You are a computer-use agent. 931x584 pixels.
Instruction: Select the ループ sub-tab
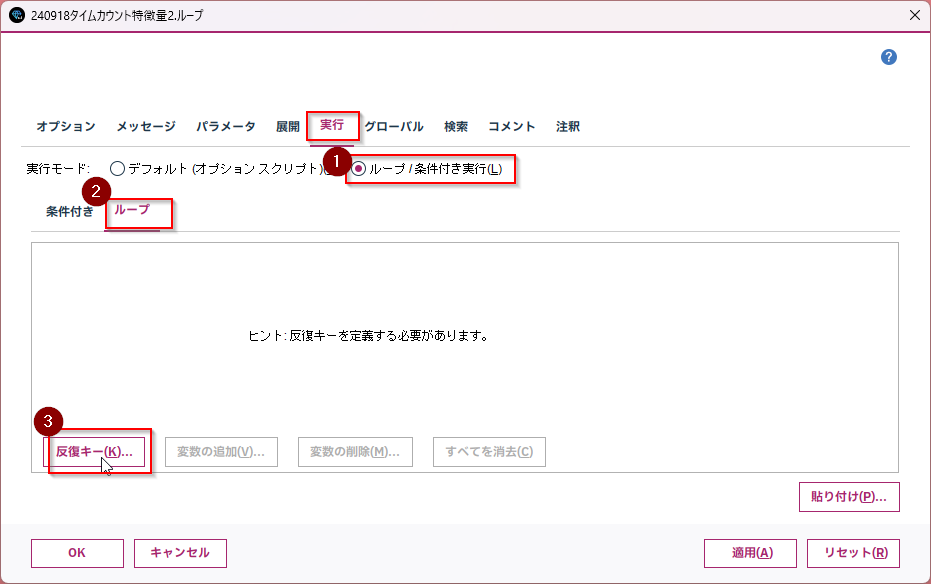132,210
